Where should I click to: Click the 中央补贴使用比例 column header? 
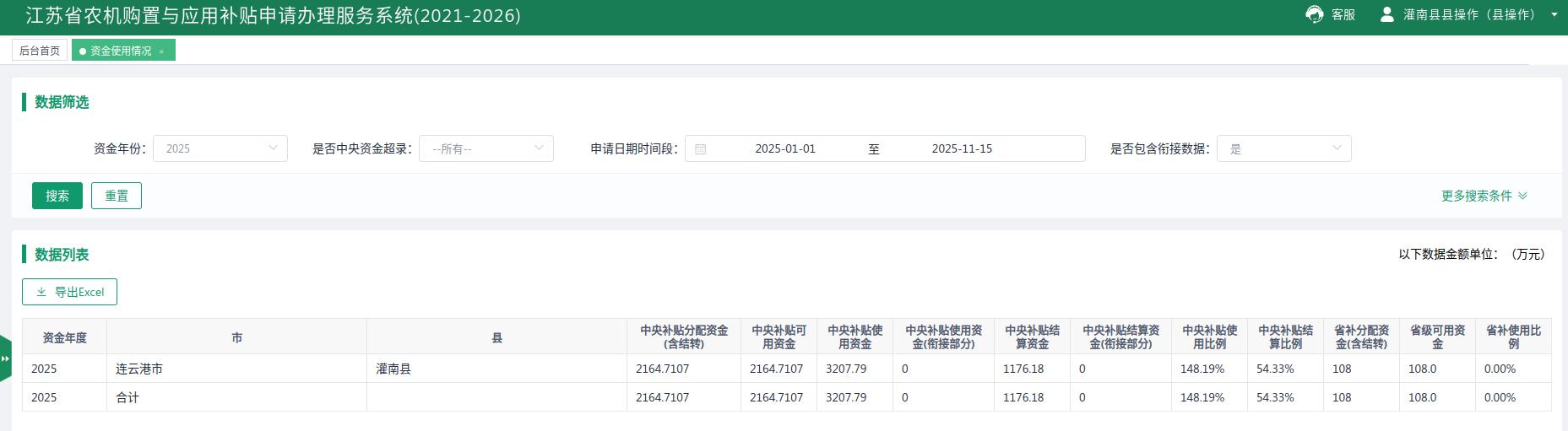pos(1209,337)
